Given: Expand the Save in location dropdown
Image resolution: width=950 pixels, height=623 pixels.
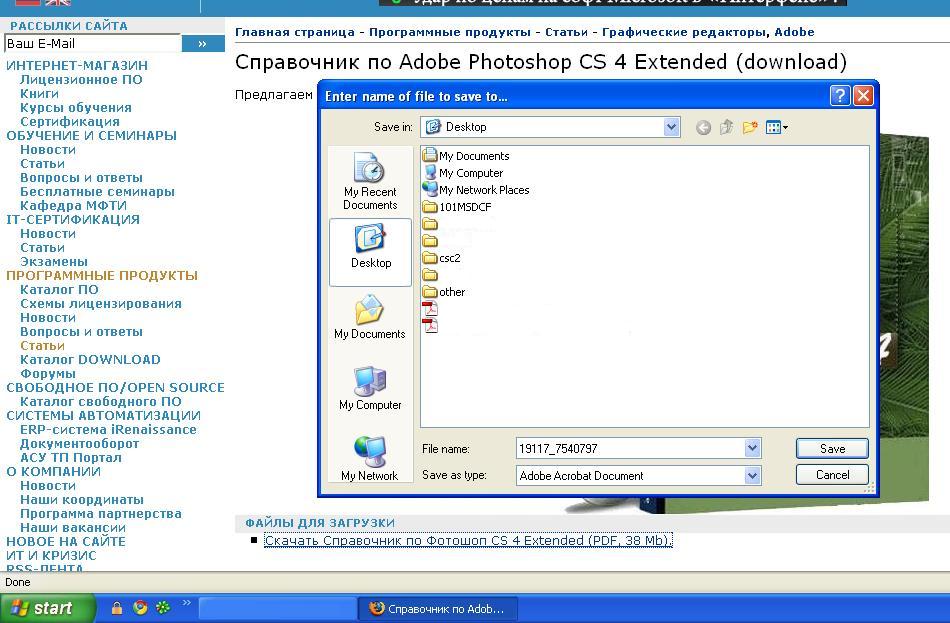Looking at the screenshot, I should coord(671,127).
